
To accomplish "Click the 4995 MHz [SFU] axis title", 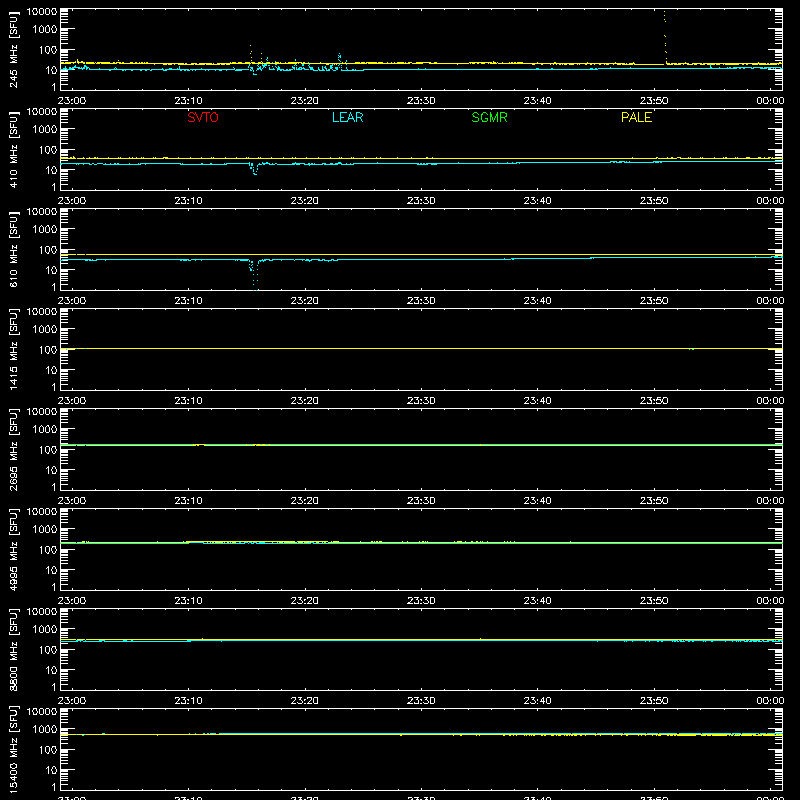I will pyautogui.click(x=13, y=549).
